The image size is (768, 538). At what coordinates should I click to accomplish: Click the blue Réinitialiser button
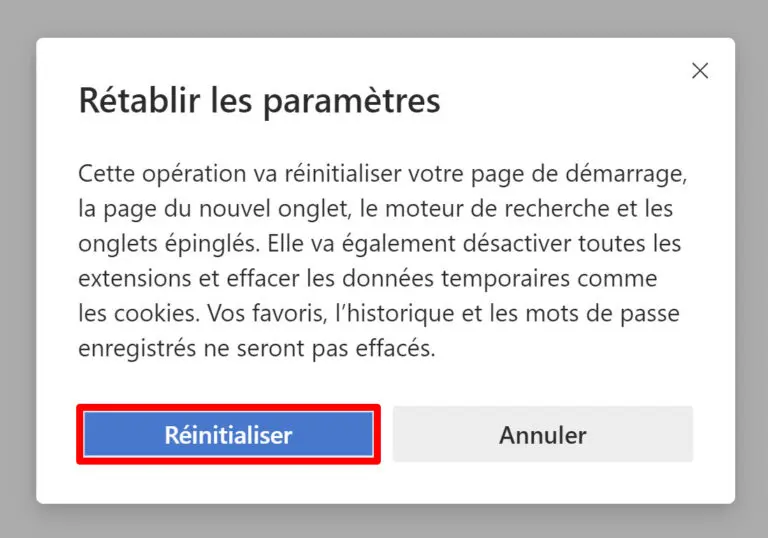click(228, 435)
